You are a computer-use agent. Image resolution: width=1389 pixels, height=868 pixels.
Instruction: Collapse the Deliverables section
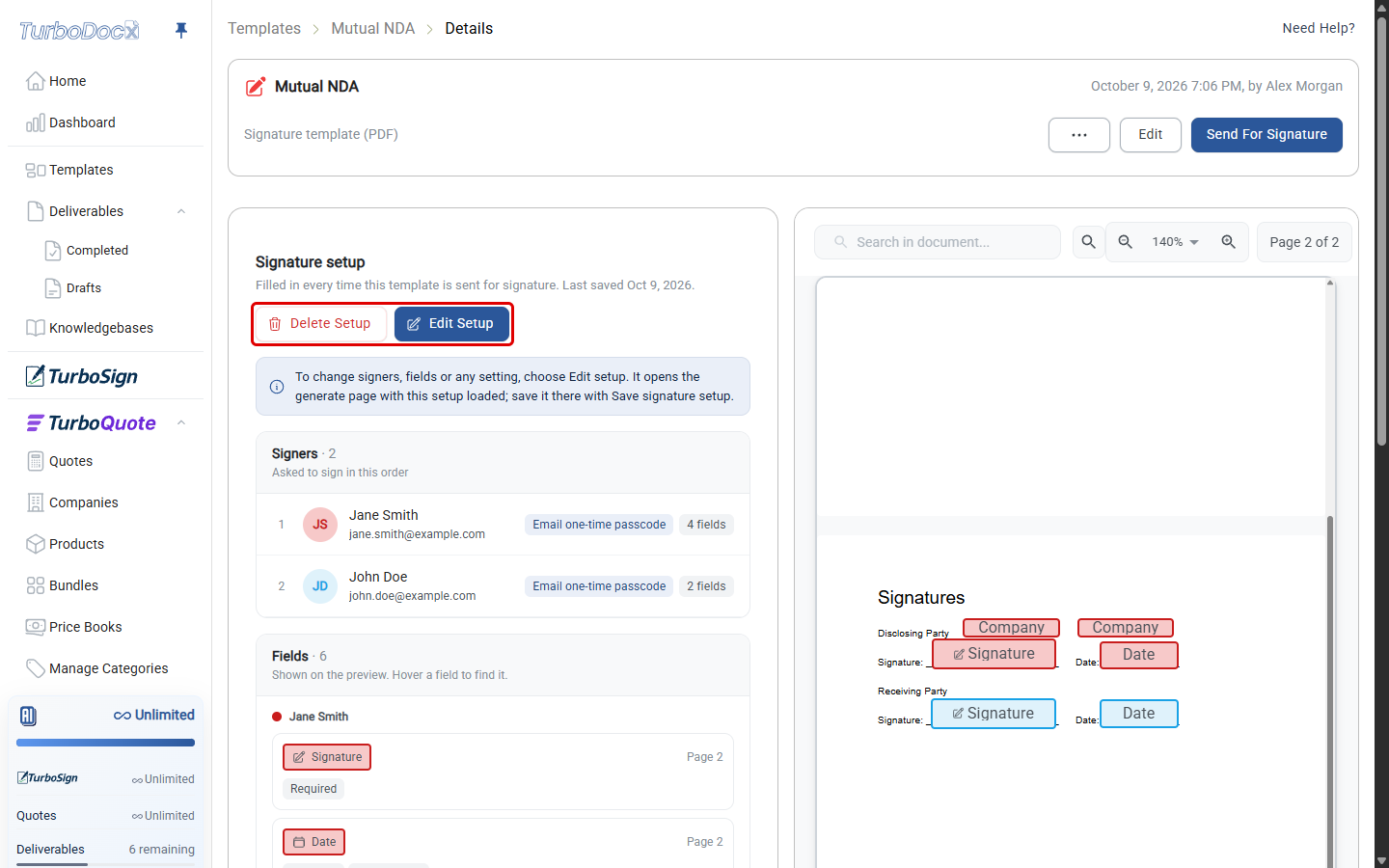click(181, 211)
